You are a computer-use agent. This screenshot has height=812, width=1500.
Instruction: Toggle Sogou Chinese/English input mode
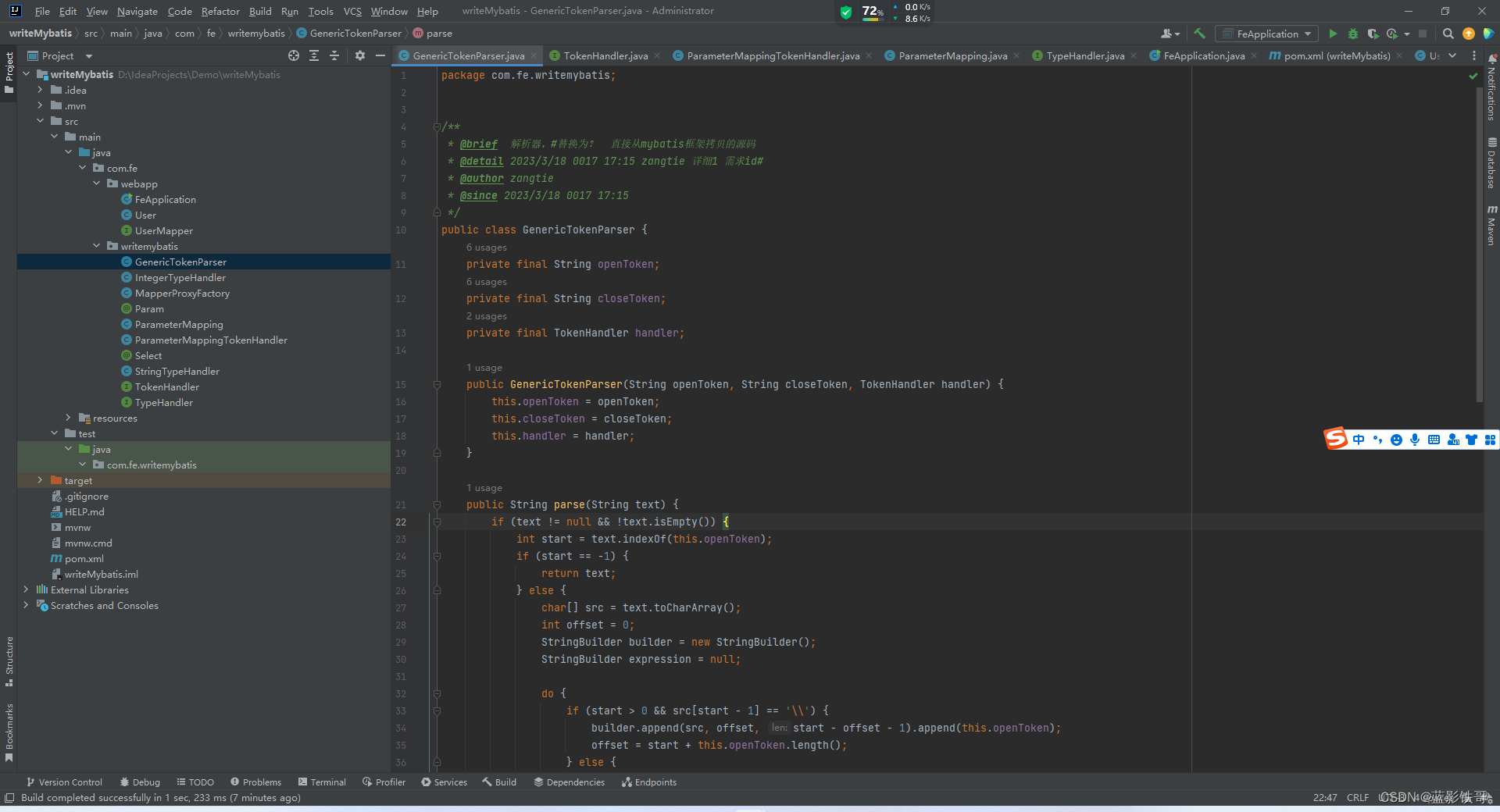1359,440
